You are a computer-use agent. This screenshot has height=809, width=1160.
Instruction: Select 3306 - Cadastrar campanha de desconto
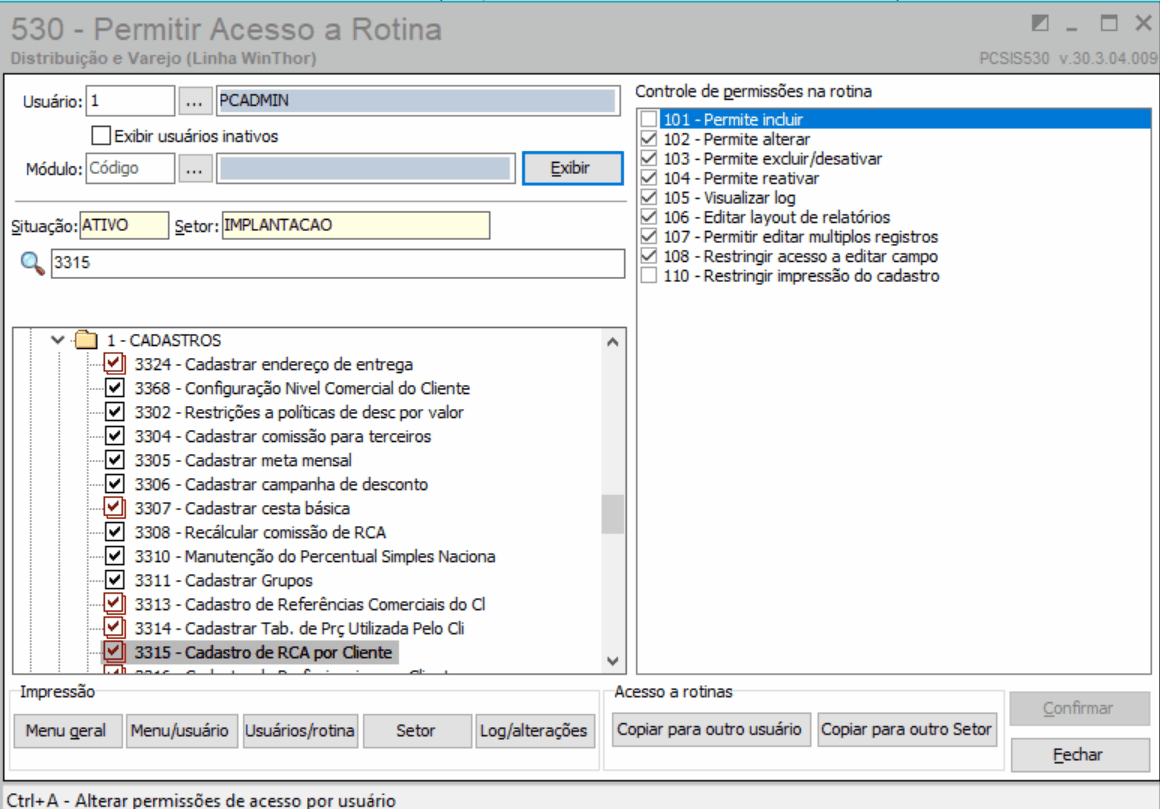pyautogui.click(x=281, y=484)
